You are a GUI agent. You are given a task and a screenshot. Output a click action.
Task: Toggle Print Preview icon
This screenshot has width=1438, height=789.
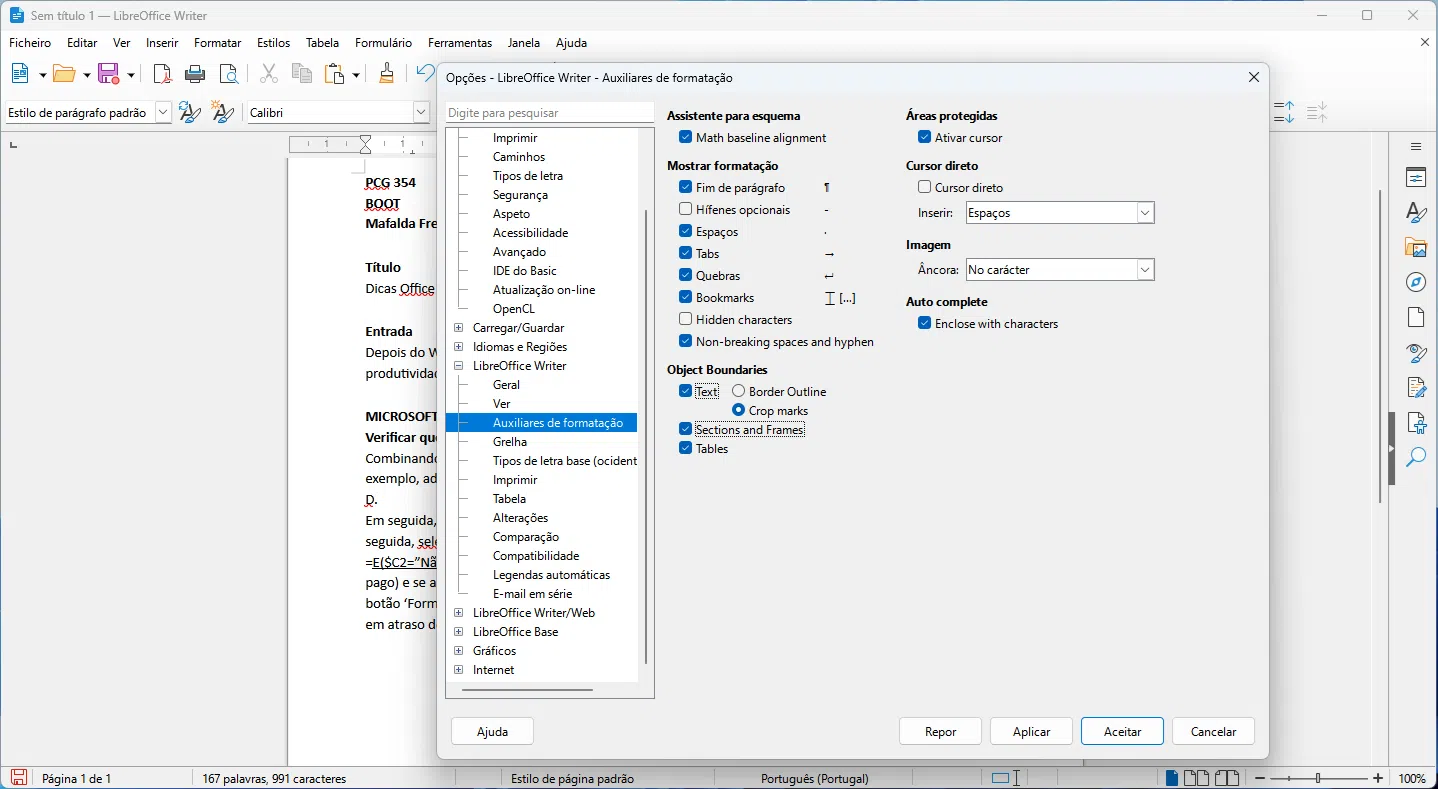(229, 74)
